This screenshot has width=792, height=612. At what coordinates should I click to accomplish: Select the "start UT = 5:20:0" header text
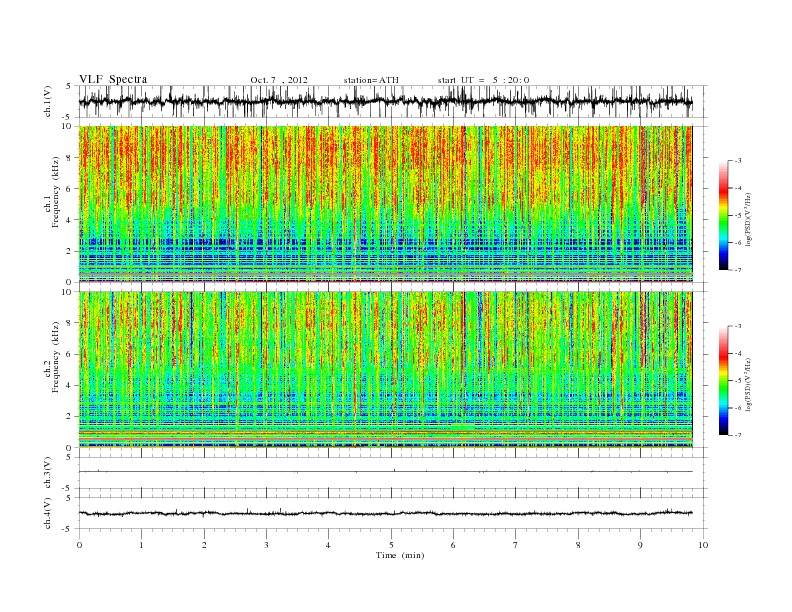click(x=483, y=80)
